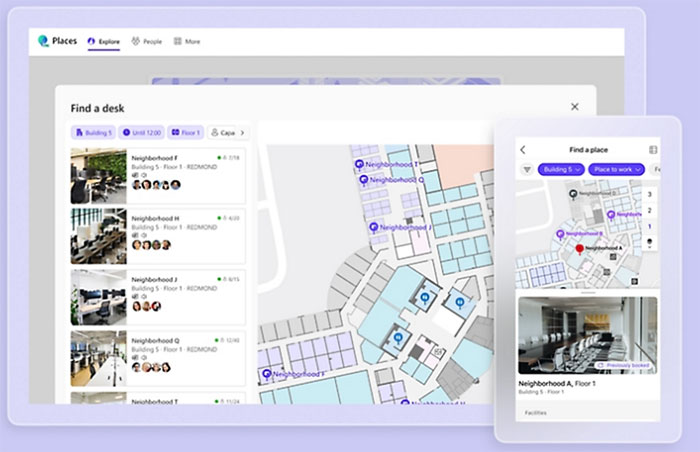Click red Neighborhood A pin on mobile map
The image size is (700, 452).
(579, 249)
